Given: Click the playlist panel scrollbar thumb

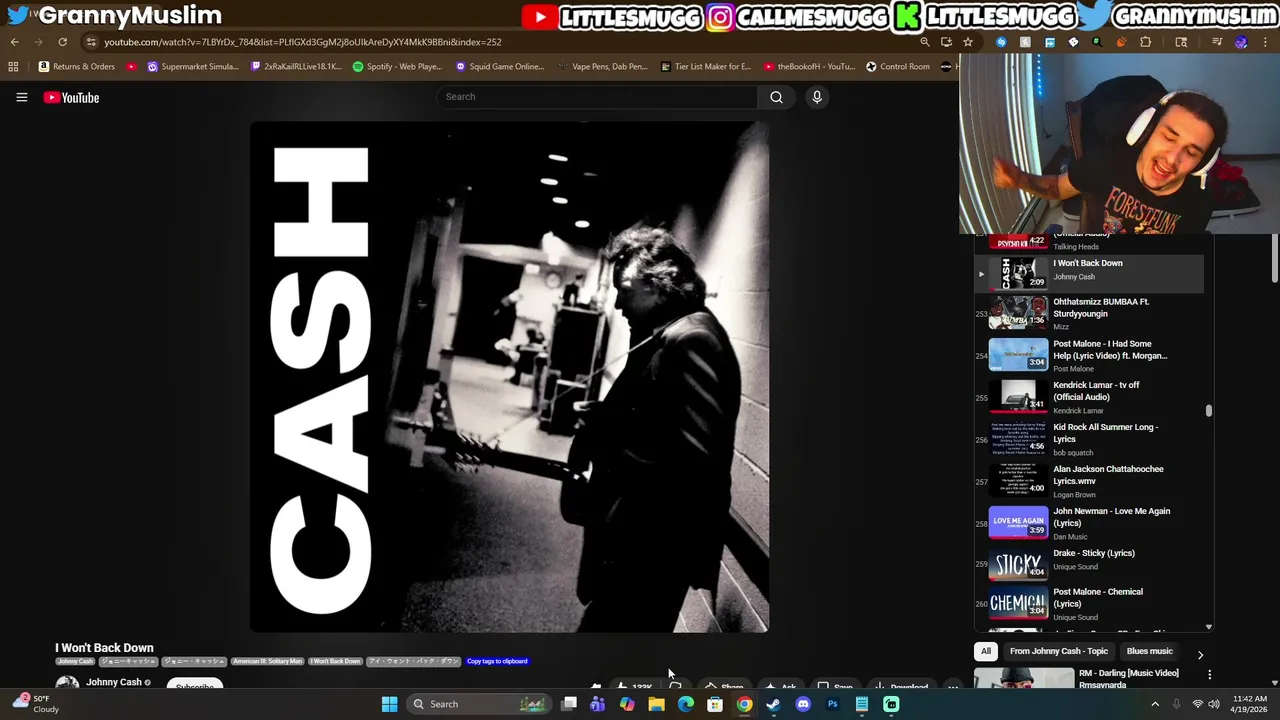Looking at the screenshot, I should [1209, 410].
